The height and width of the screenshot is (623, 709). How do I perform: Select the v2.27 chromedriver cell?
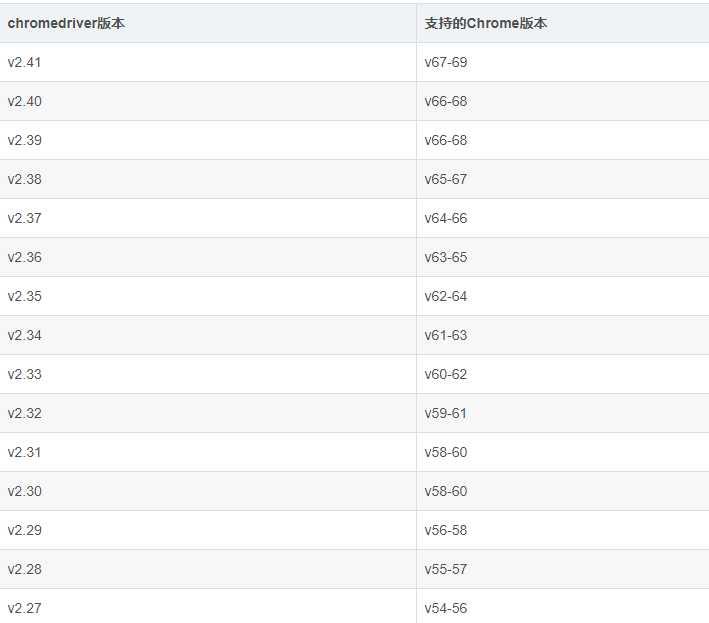point(208,606)
